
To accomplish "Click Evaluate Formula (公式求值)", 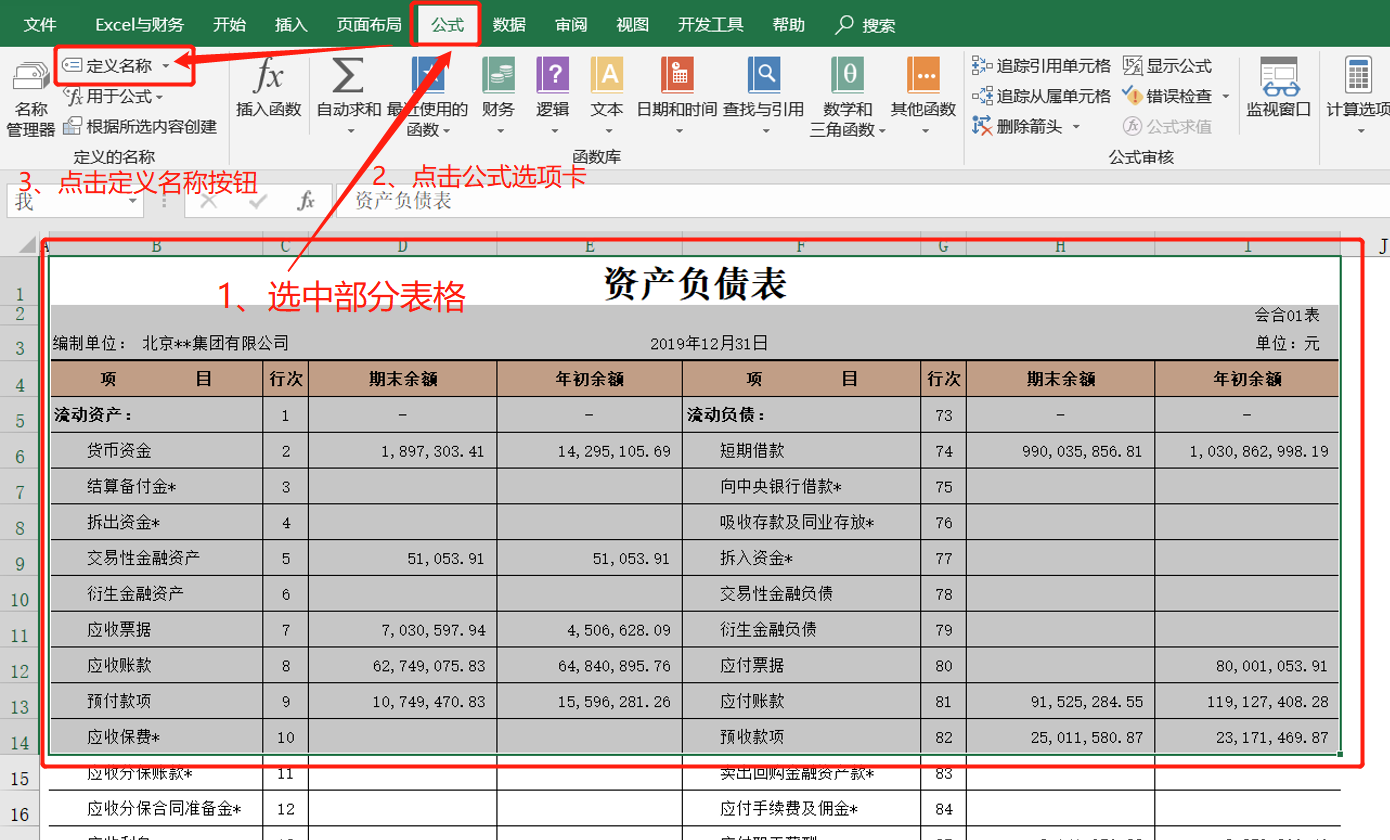I will tap(1168, 126).
